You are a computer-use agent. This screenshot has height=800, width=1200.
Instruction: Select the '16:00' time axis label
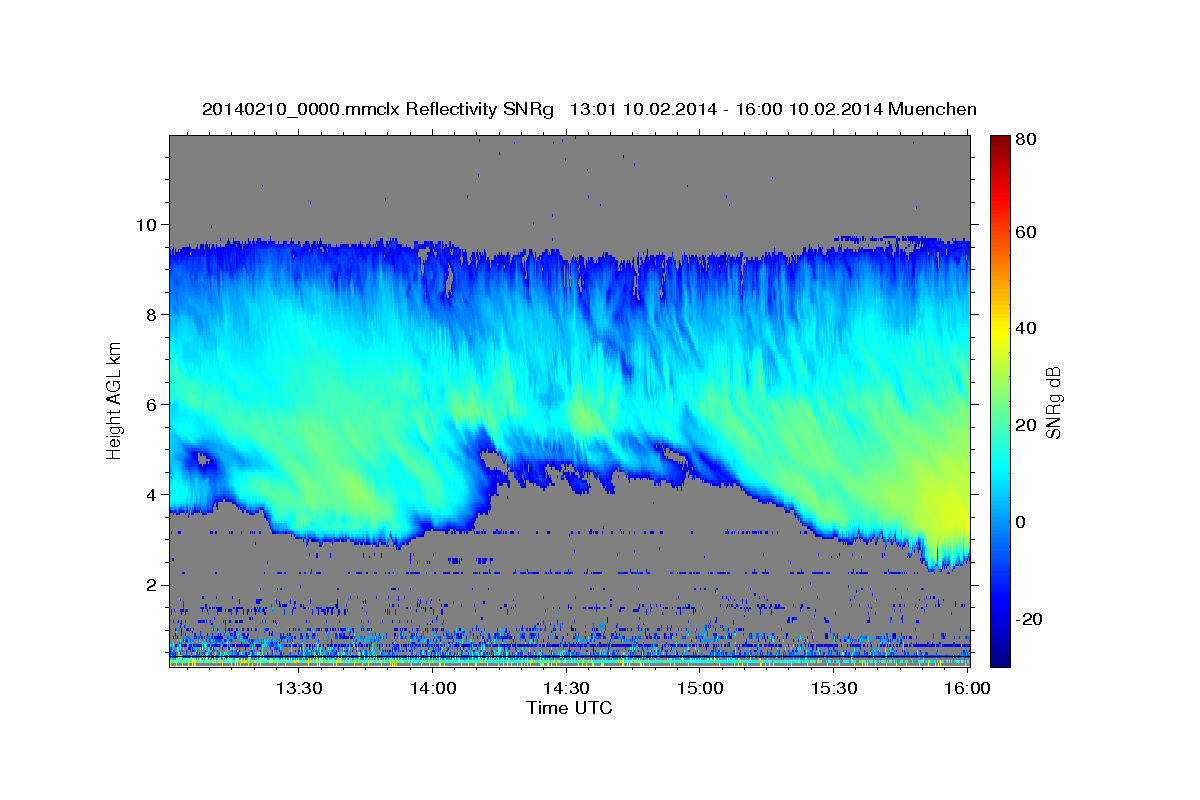[968, 688]
